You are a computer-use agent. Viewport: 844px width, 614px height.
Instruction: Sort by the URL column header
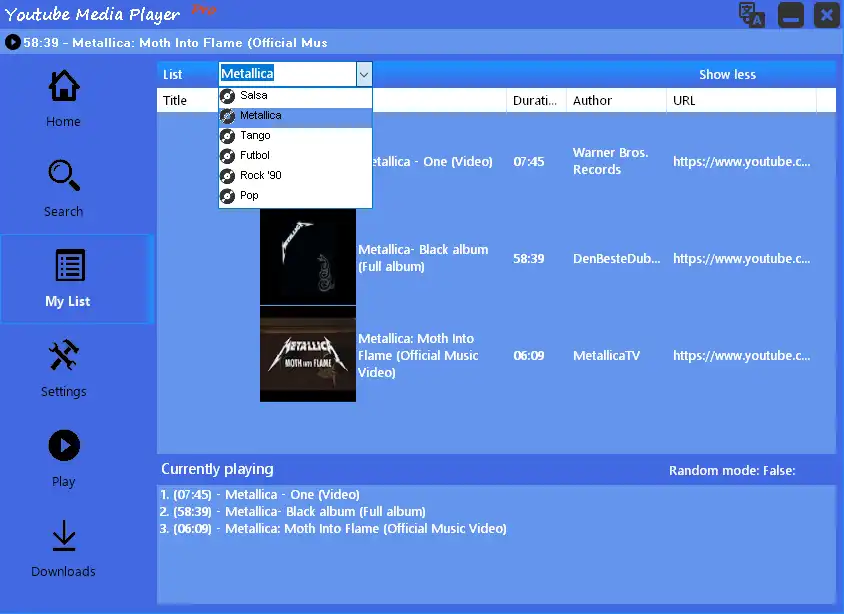741,101
